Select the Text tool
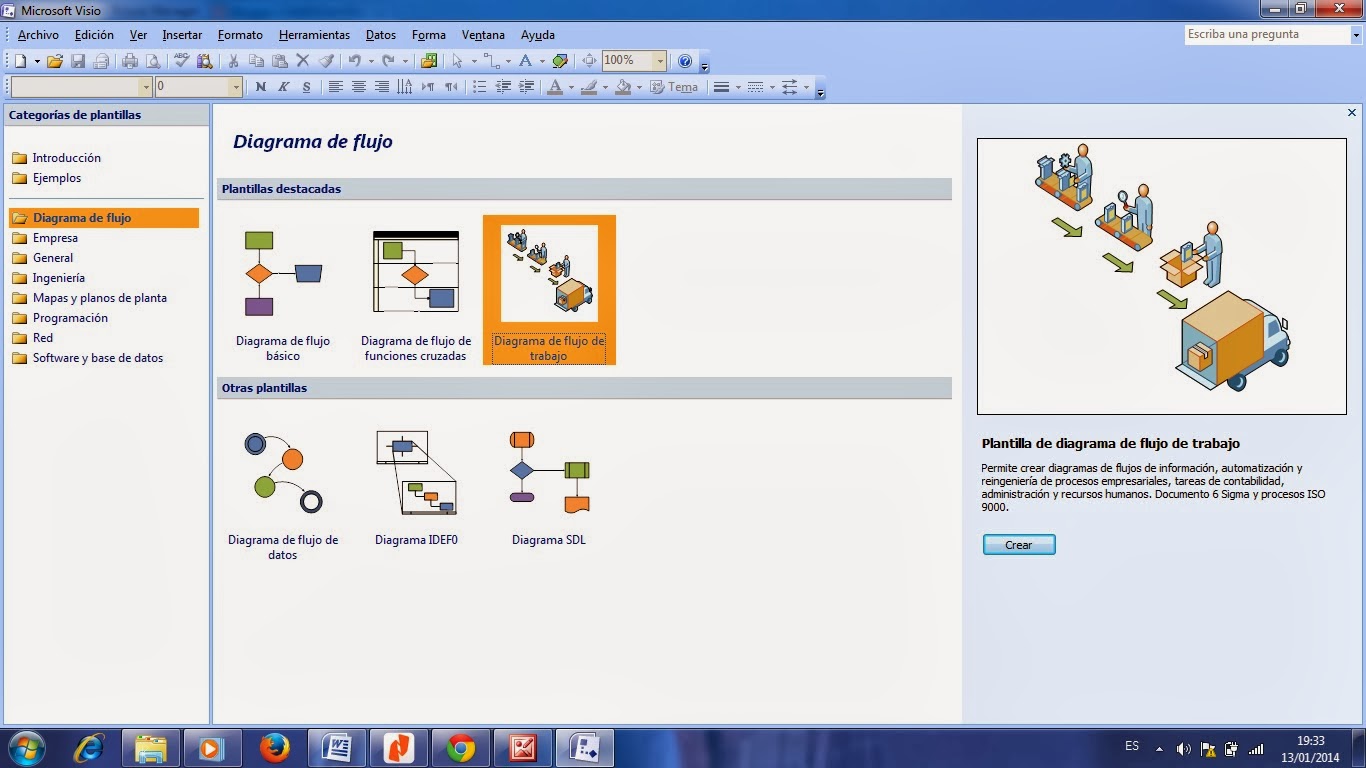Viewport: 1366px width, 768px height. click(x=526, y=61)
